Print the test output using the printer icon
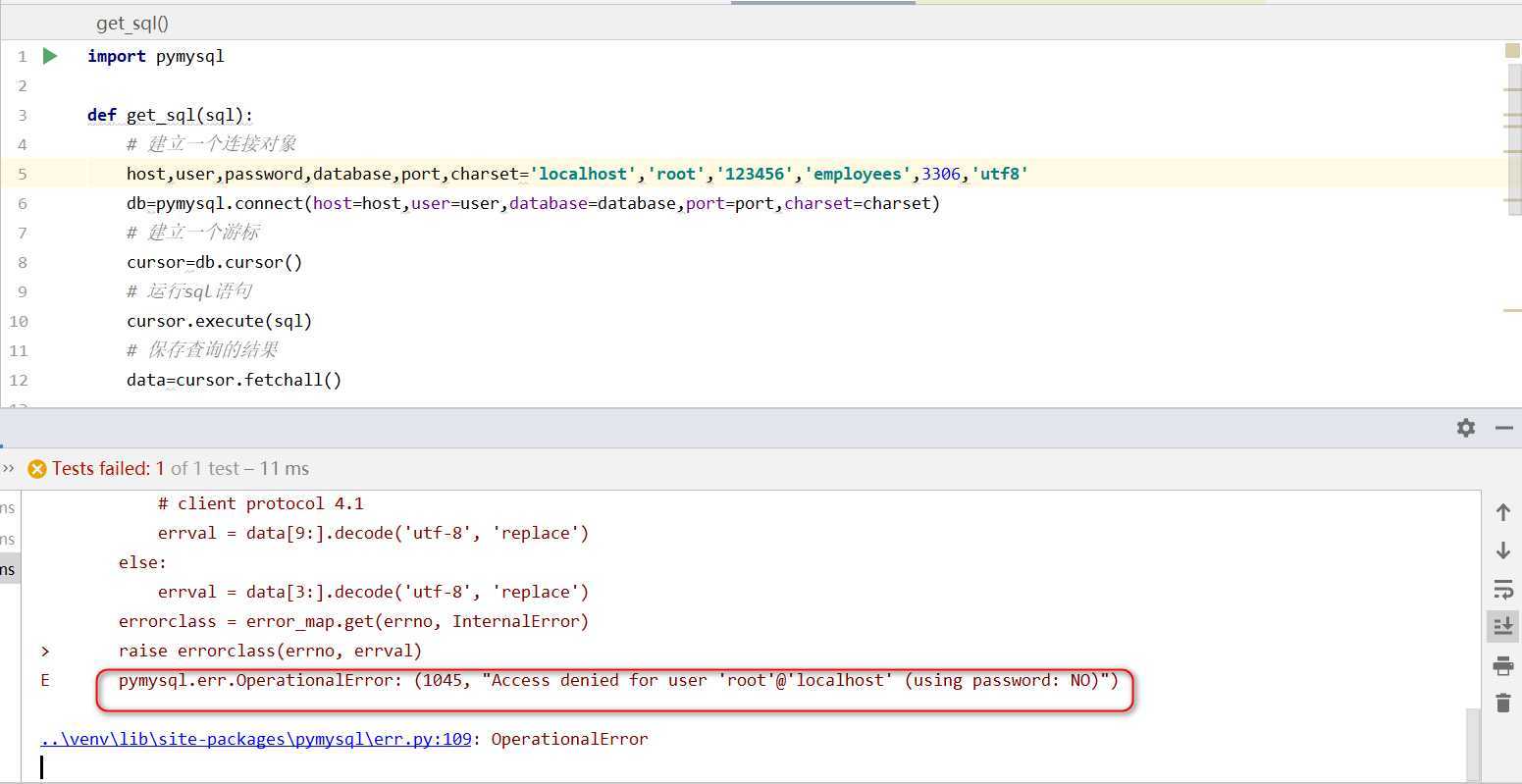The width and height of the screenshot is (1522, 784). click(x=1502, y=665)
